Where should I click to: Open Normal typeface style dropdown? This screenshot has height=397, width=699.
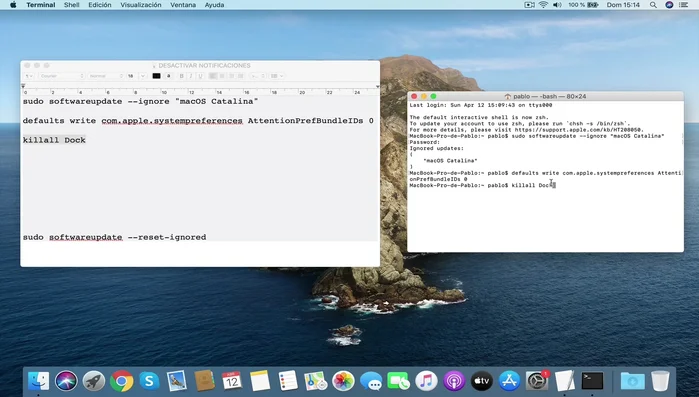tap(106, 76)
